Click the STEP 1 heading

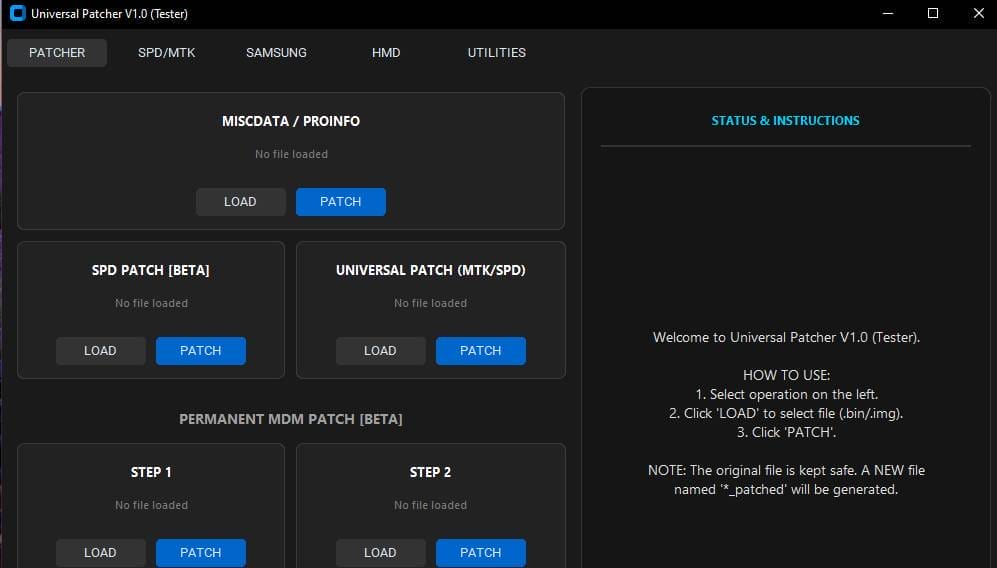[151, 472]
